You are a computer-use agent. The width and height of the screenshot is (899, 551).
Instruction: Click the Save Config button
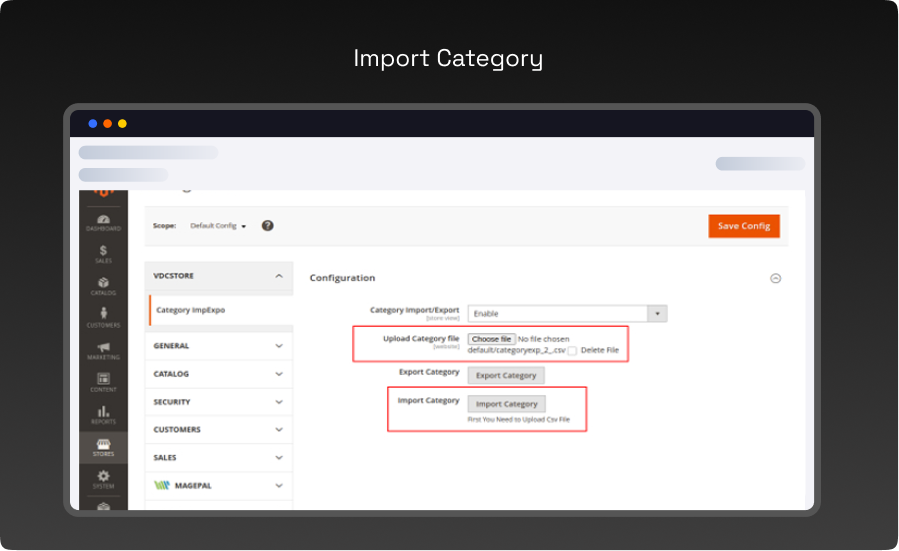pyautogui.click(x=743, y=226)
